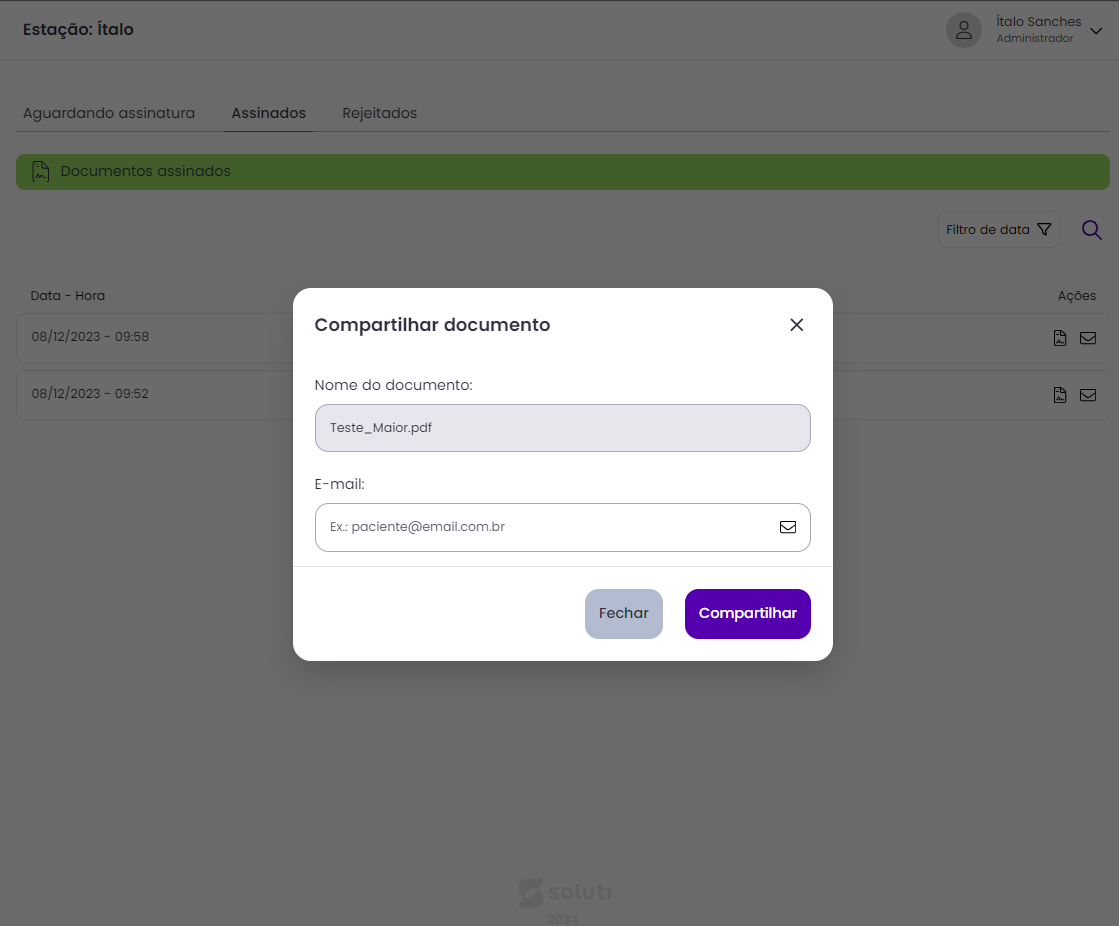This screenshot has width=1119, height=926.
Task: Focus the E-mail input field
Action: click(545, 527)
